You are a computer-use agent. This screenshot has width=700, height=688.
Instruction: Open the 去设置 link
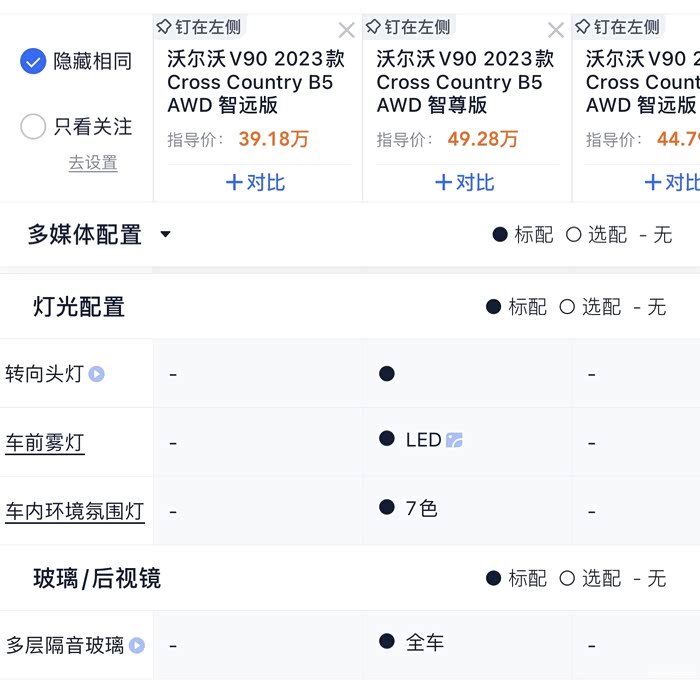[93, 163]
